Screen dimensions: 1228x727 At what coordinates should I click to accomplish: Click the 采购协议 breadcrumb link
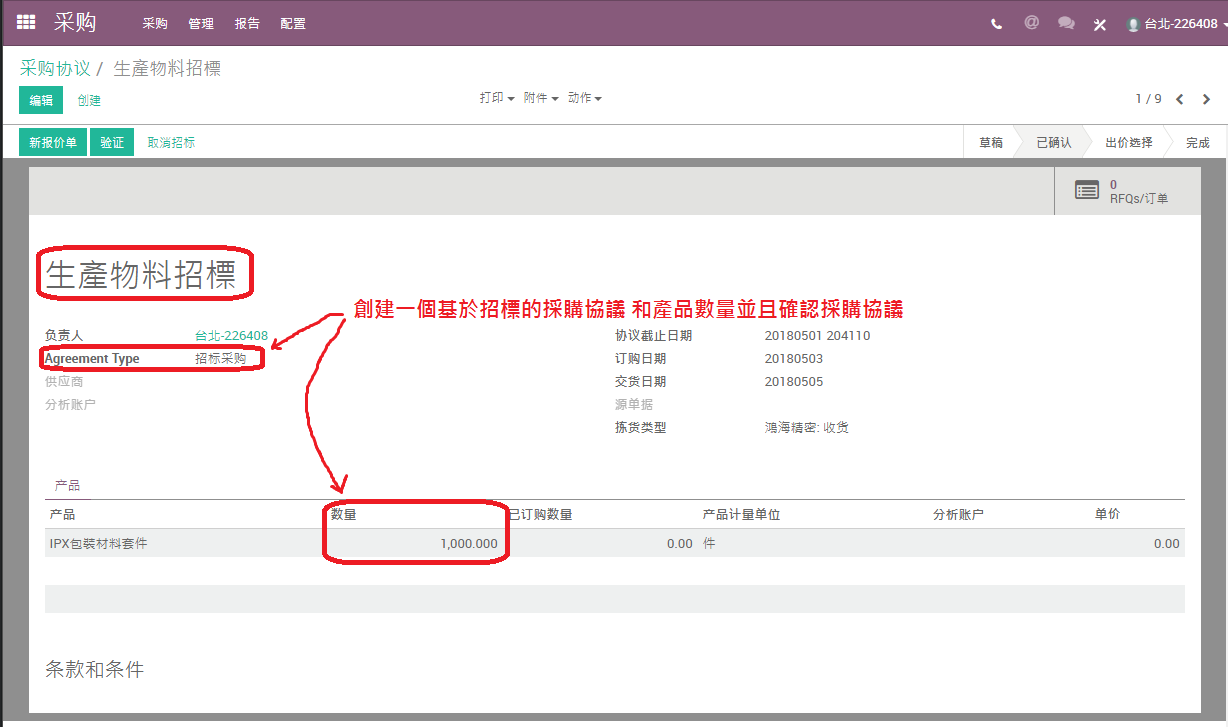(x=55, y=68)
